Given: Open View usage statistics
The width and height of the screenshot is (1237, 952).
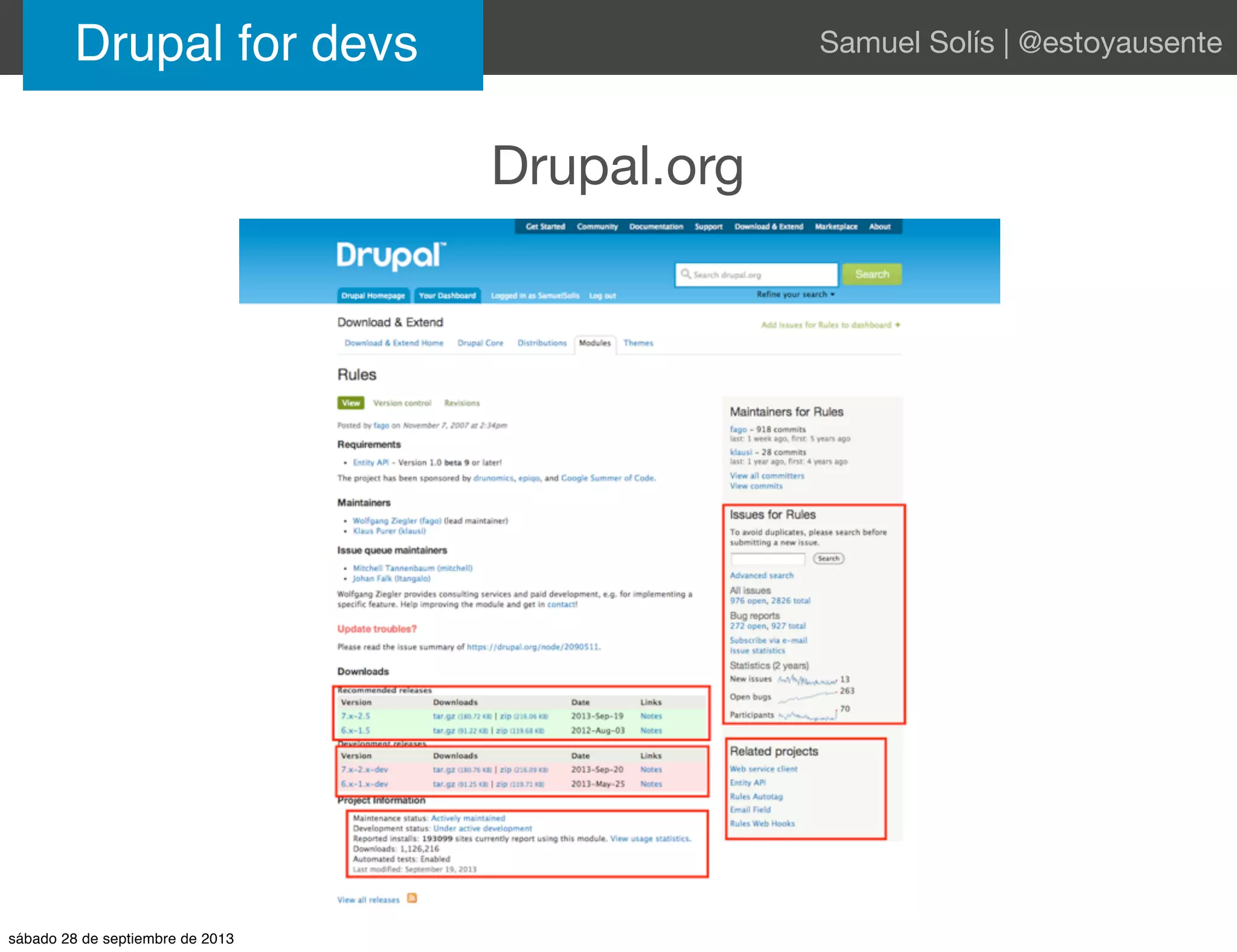Looking at the screenshot, I should click(x=650, y=839).
